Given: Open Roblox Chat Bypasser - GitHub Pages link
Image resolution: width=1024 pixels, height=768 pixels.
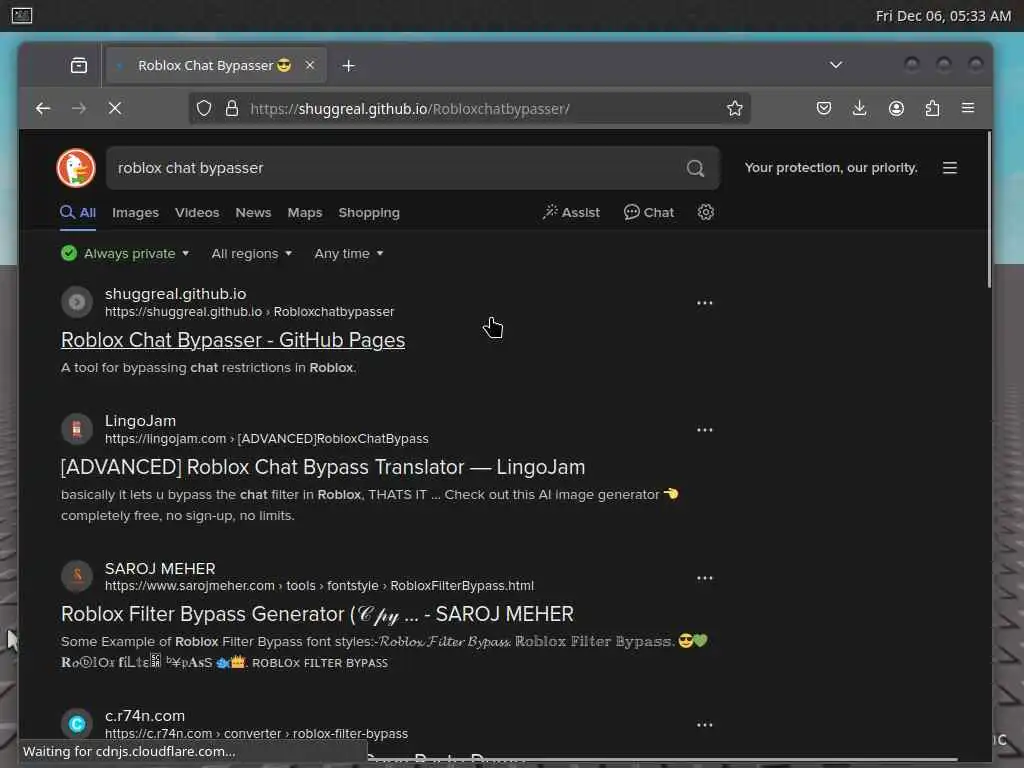Looking at the screenshot, I should pyautogui.click(x=232, y=340).
